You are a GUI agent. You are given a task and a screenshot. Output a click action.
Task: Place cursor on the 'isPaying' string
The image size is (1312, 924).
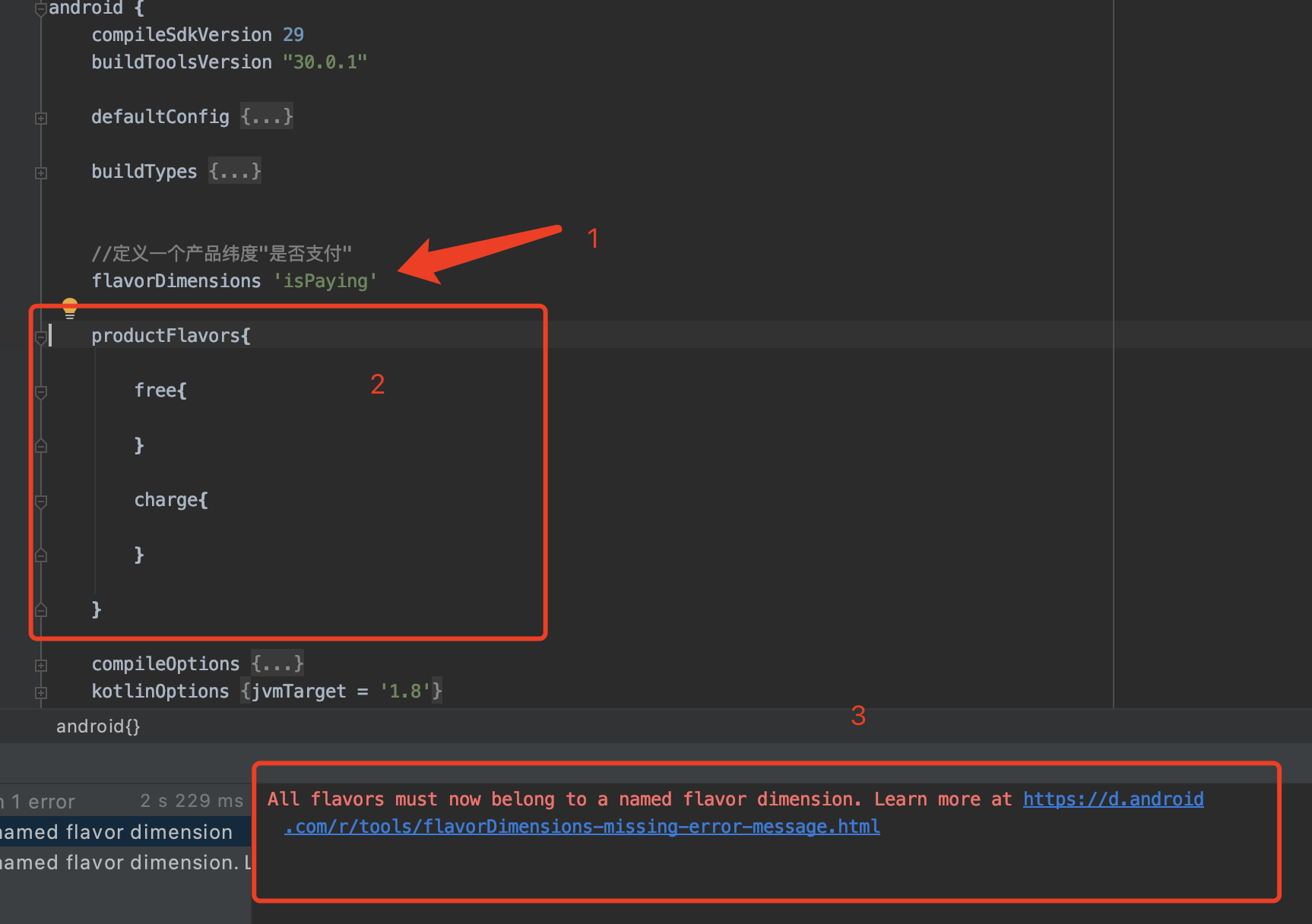325,281
